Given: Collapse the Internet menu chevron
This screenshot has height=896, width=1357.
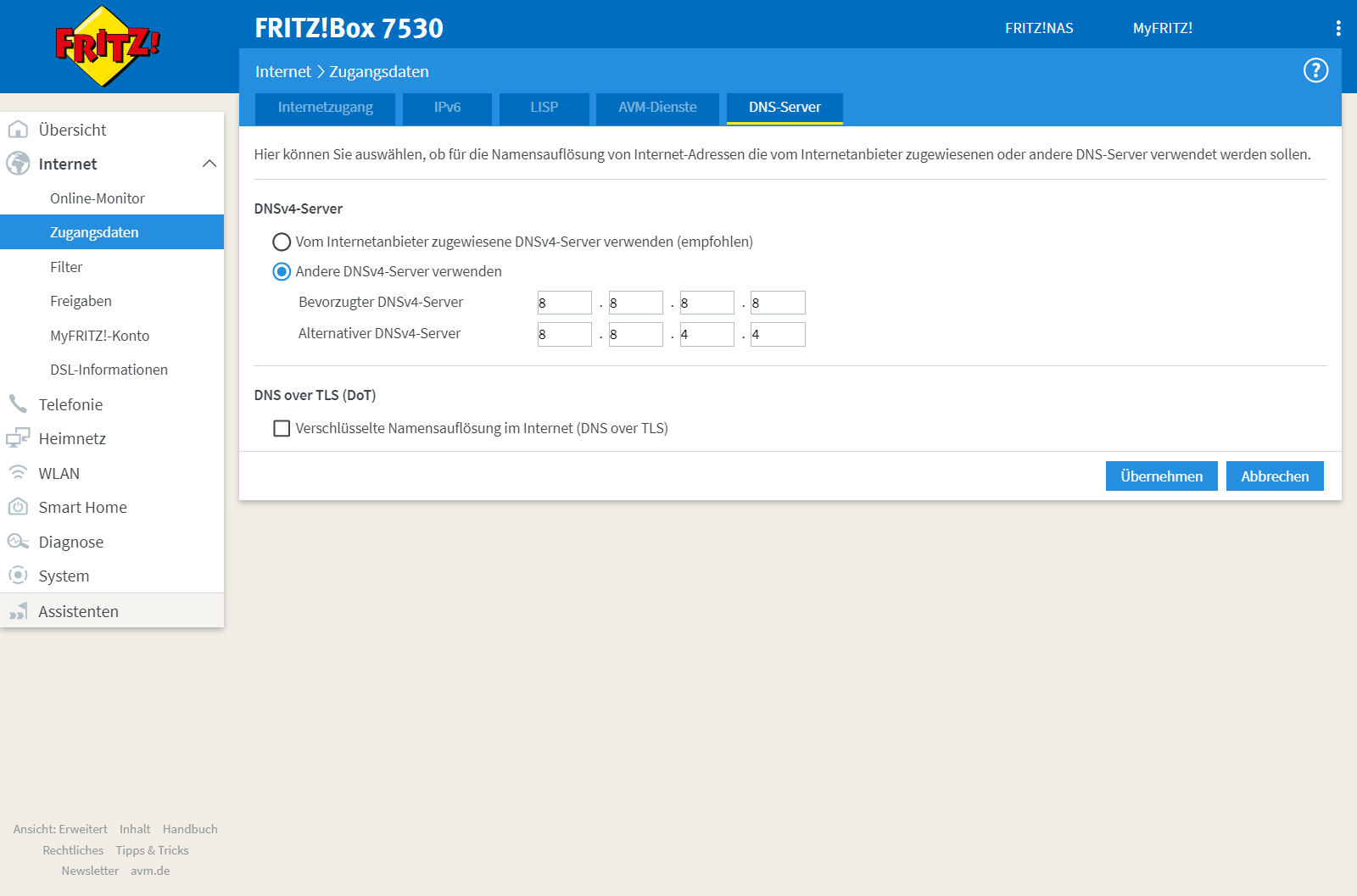Looking at the screenshot, I should click(x=209, y=164).
